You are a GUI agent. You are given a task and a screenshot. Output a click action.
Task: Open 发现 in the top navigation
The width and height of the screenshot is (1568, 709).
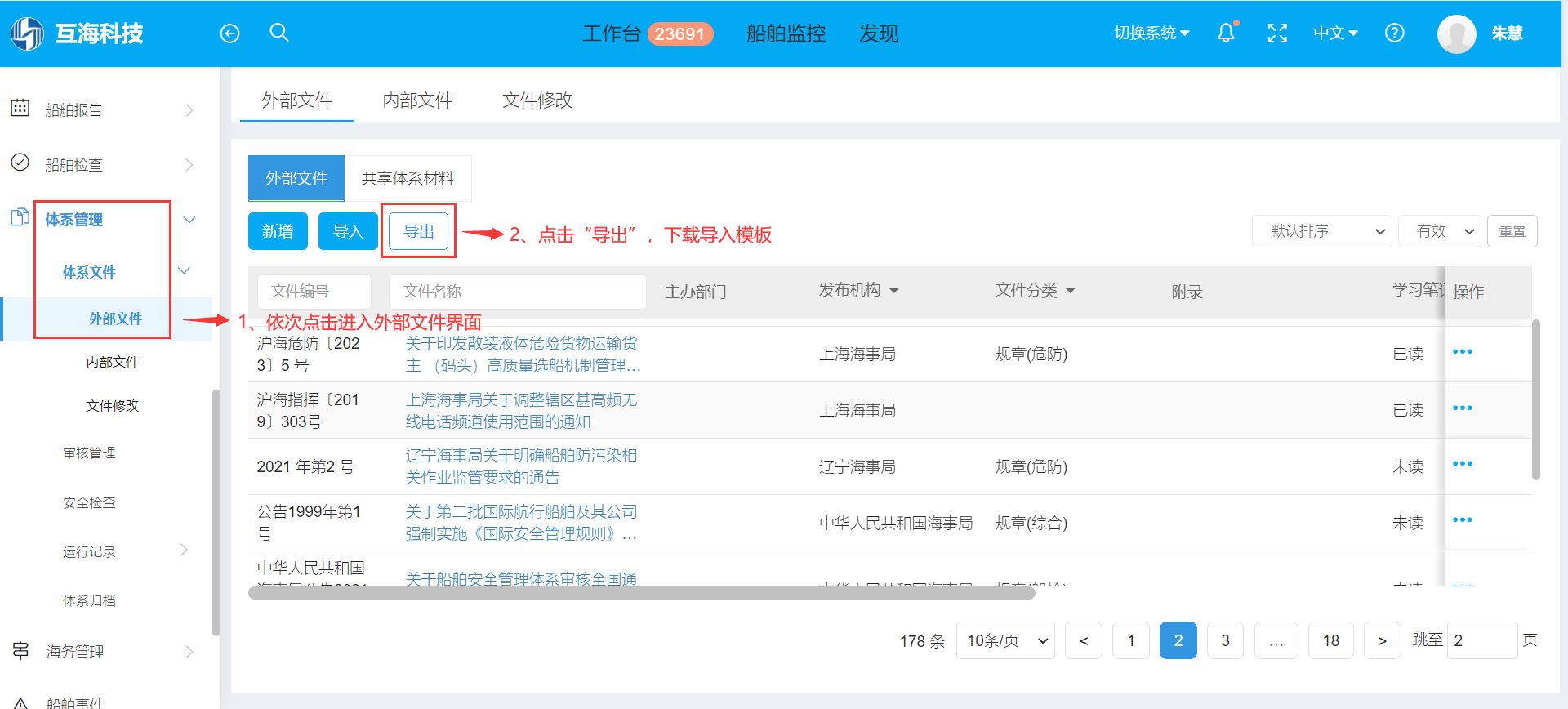point(879,33)
